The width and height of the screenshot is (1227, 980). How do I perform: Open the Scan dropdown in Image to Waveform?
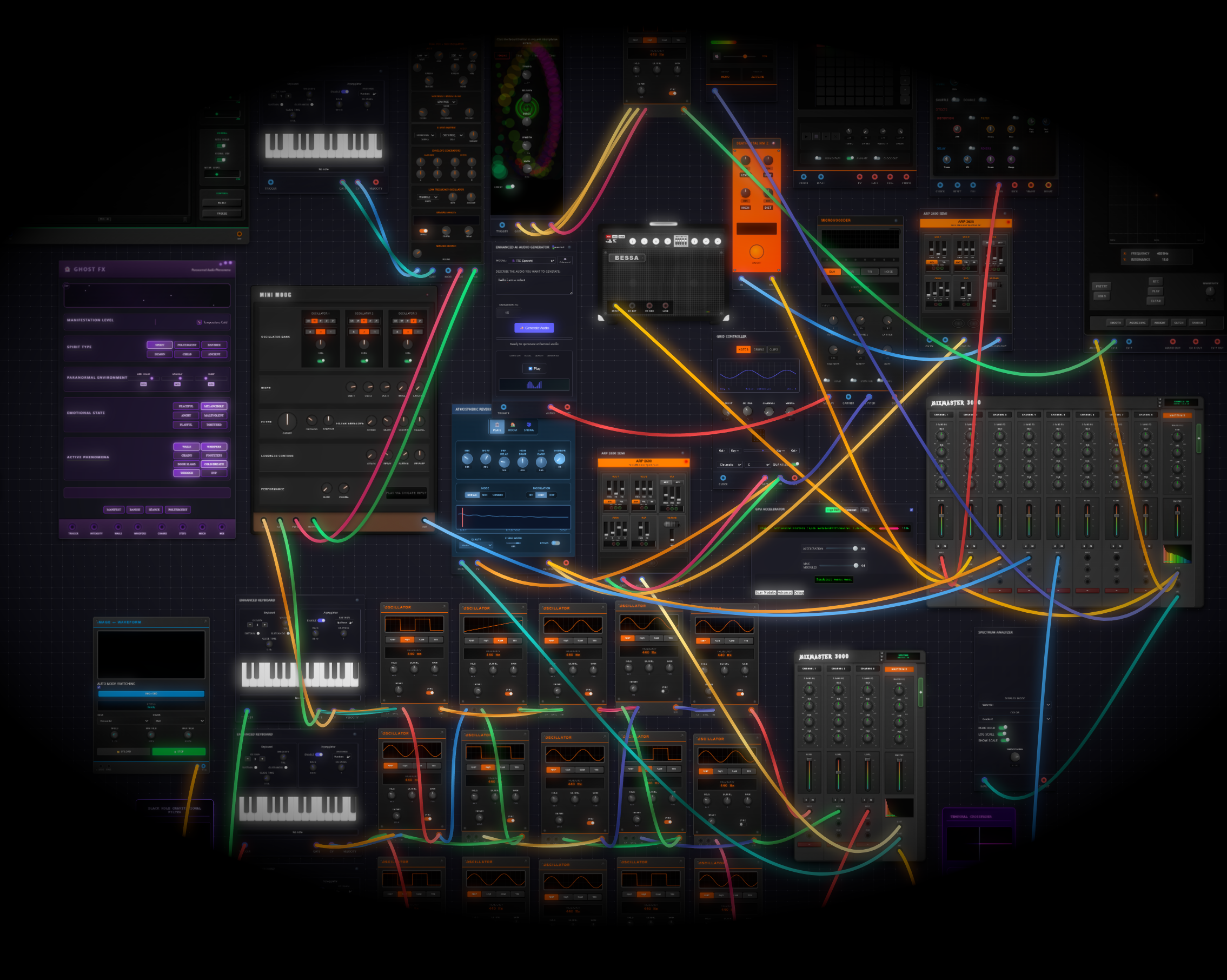point(123,720)
